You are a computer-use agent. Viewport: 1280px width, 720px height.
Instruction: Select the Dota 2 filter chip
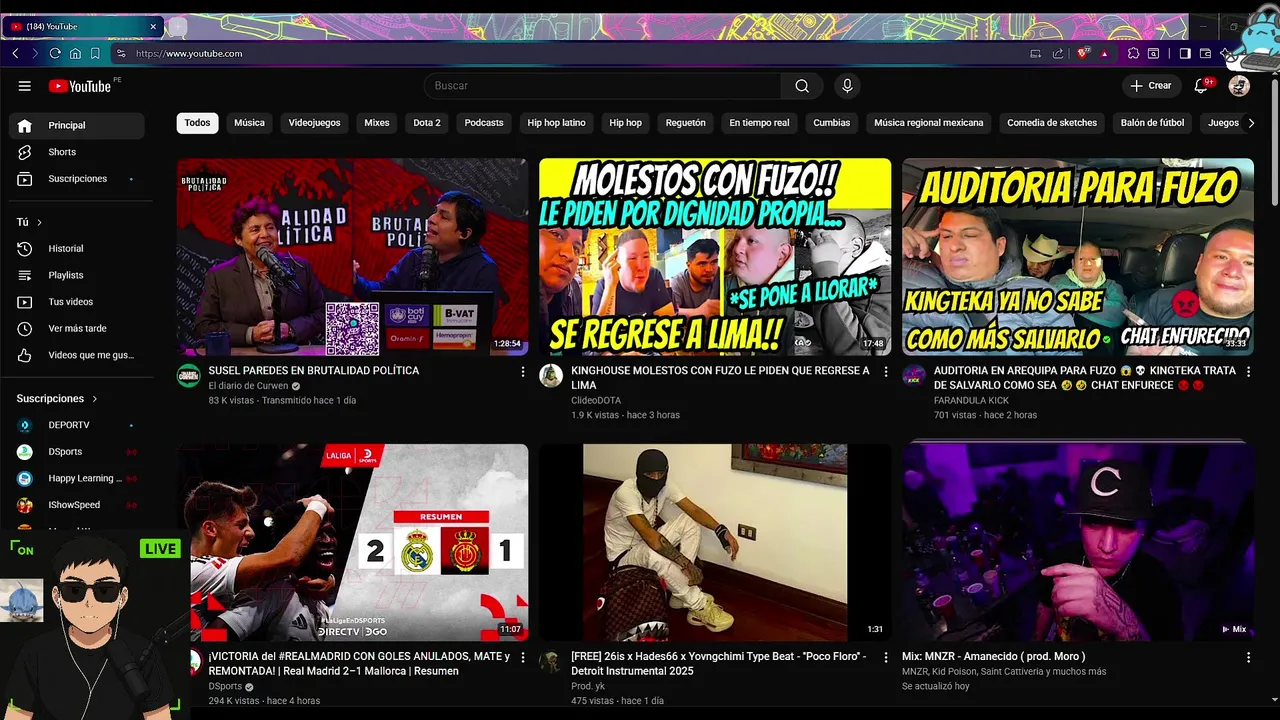coord(427,123)
